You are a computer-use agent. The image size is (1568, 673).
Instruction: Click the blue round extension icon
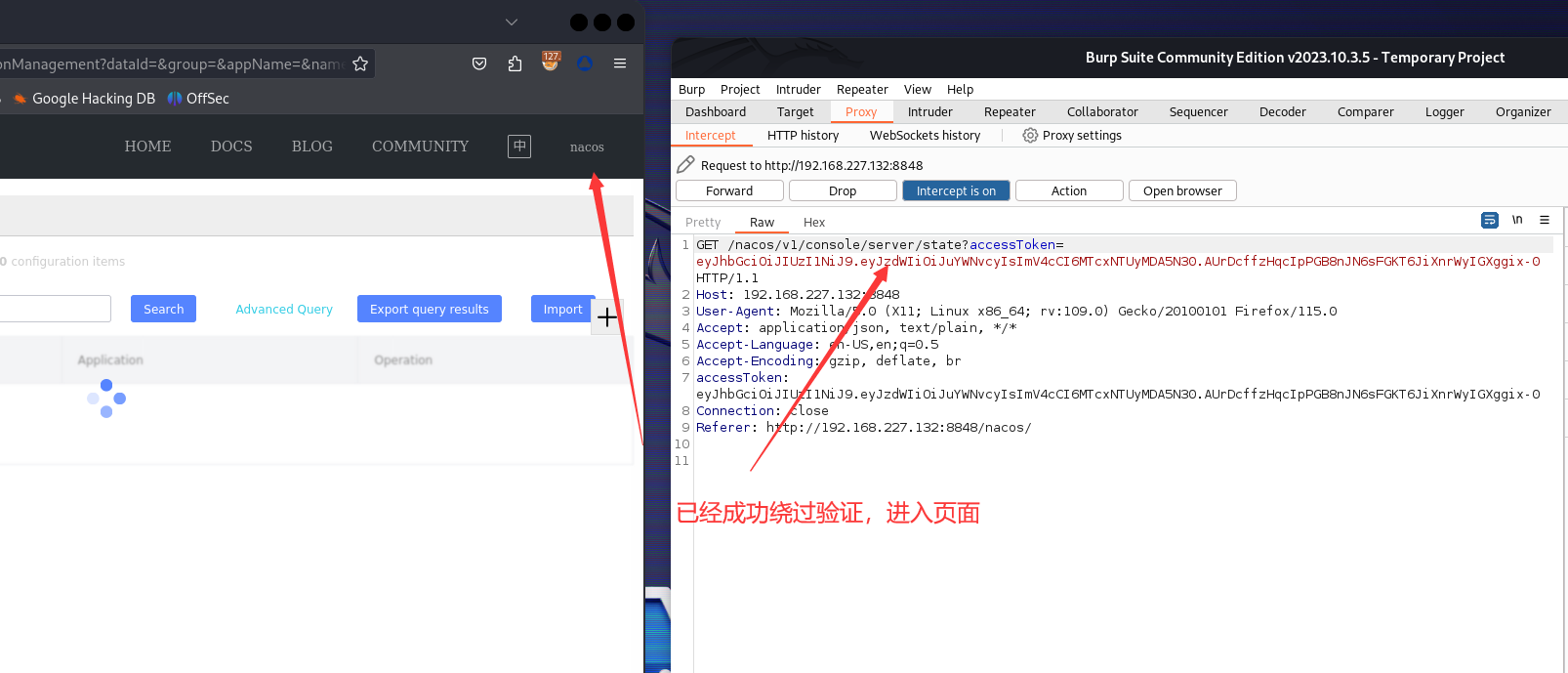pyautogui.click(x=585, y=63)
